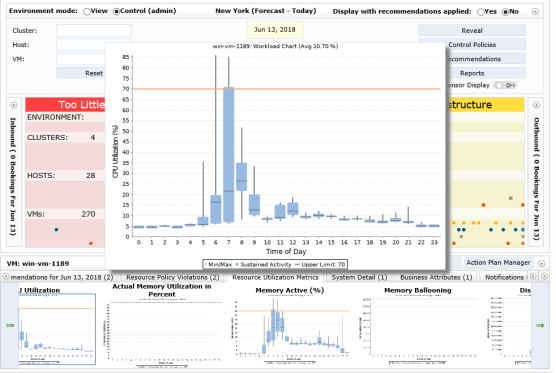Screen dimensions: 556x373
Task: Click the hour 6 box in workload chart
Action: point(216,209)
